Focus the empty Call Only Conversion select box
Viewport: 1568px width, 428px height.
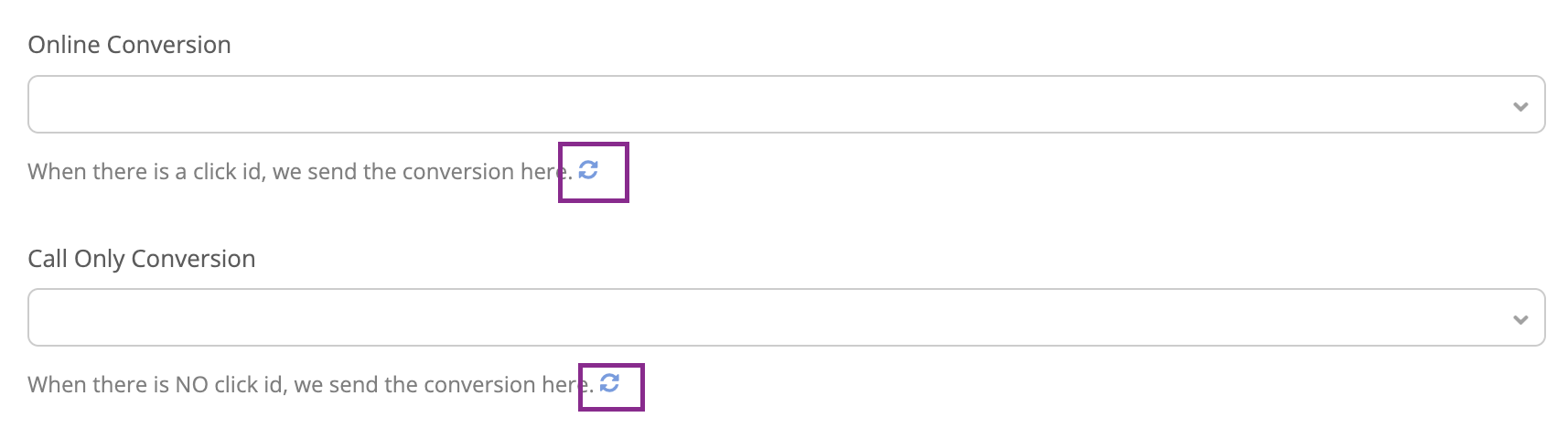786,317
